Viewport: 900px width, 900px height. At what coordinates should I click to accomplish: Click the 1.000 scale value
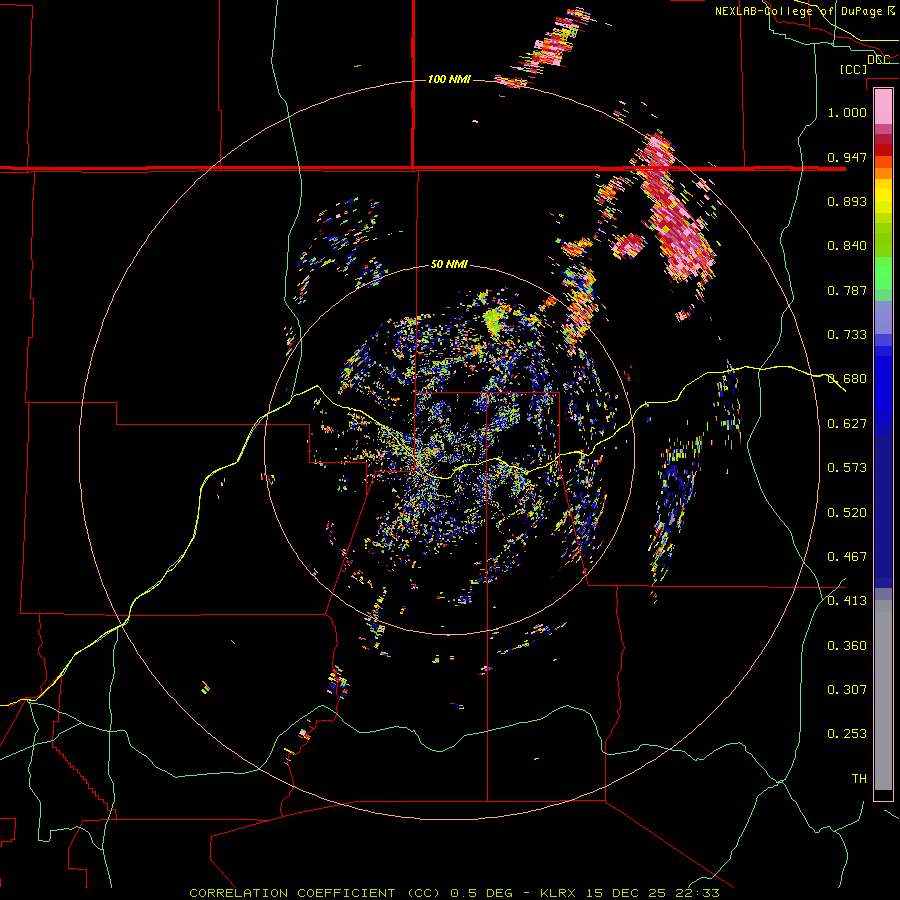(x=847, y=112)
